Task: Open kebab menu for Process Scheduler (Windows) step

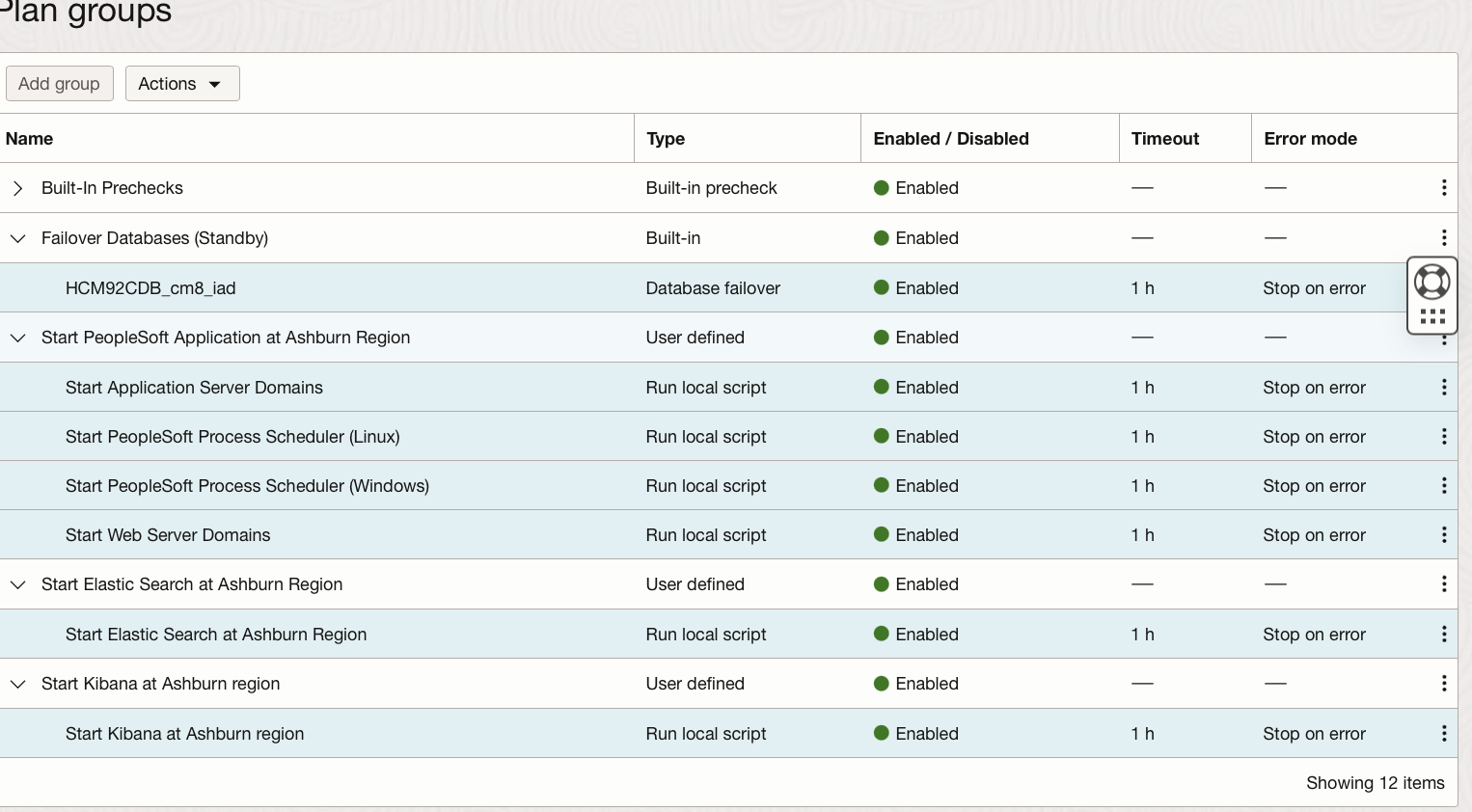Action: pos(1443,486)
